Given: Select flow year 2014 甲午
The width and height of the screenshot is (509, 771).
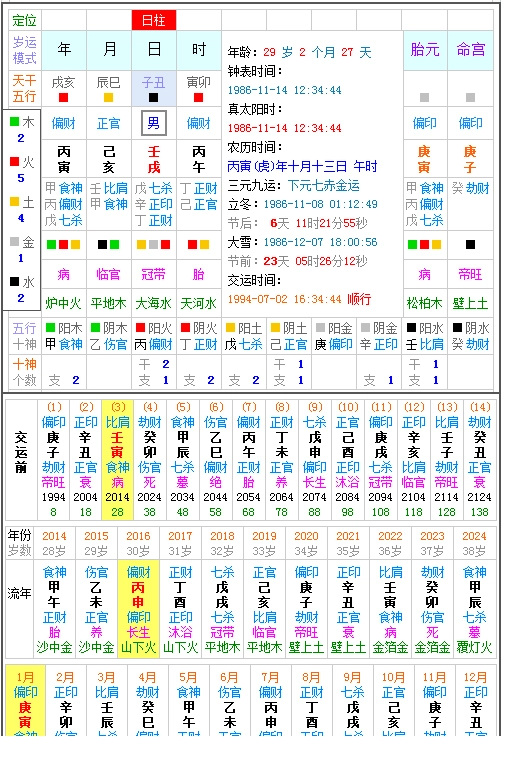Looking at the screenshot, I should click(54, 609).
